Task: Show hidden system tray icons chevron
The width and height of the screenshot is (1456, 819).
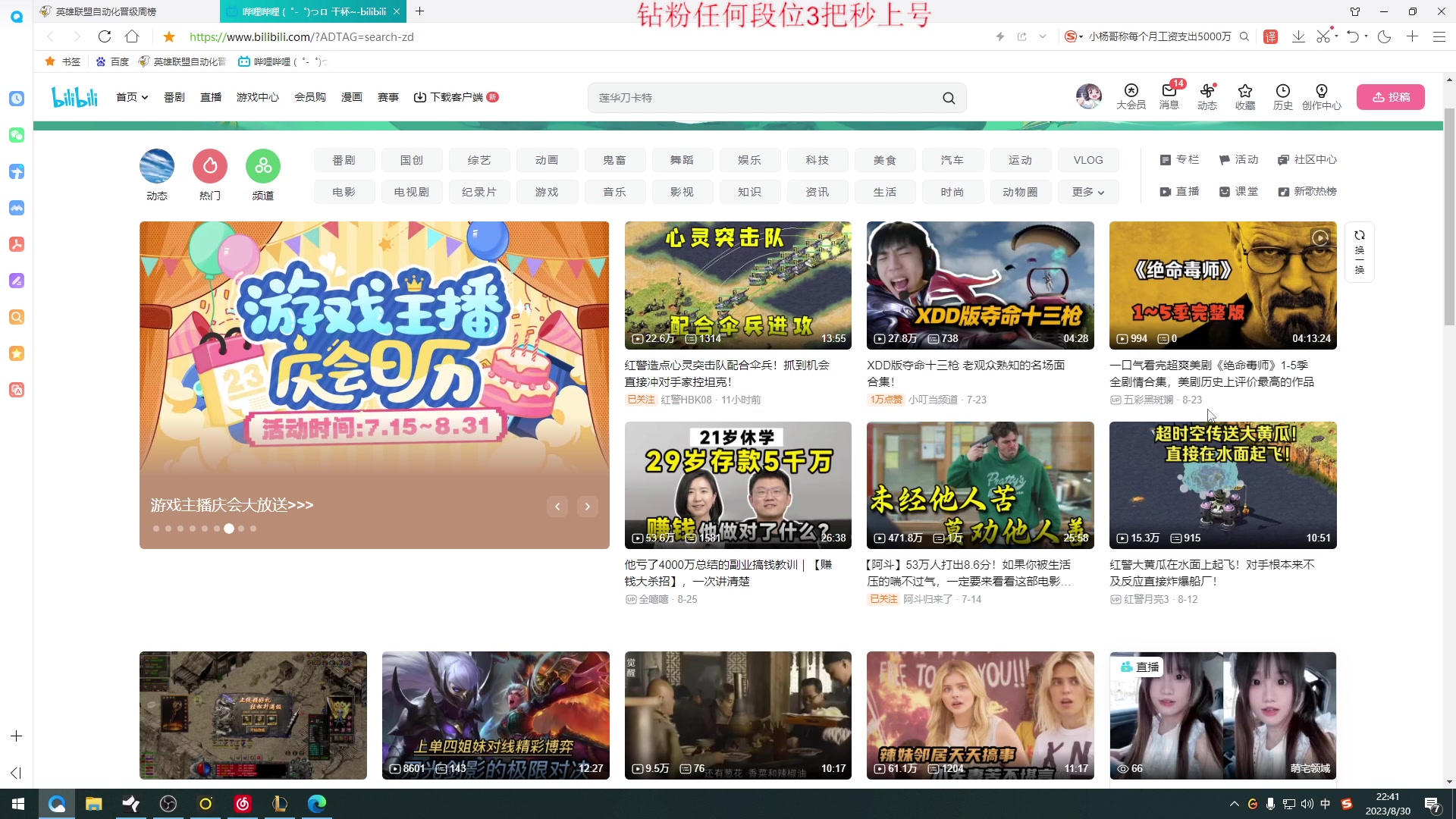Action: [1234, 804]
